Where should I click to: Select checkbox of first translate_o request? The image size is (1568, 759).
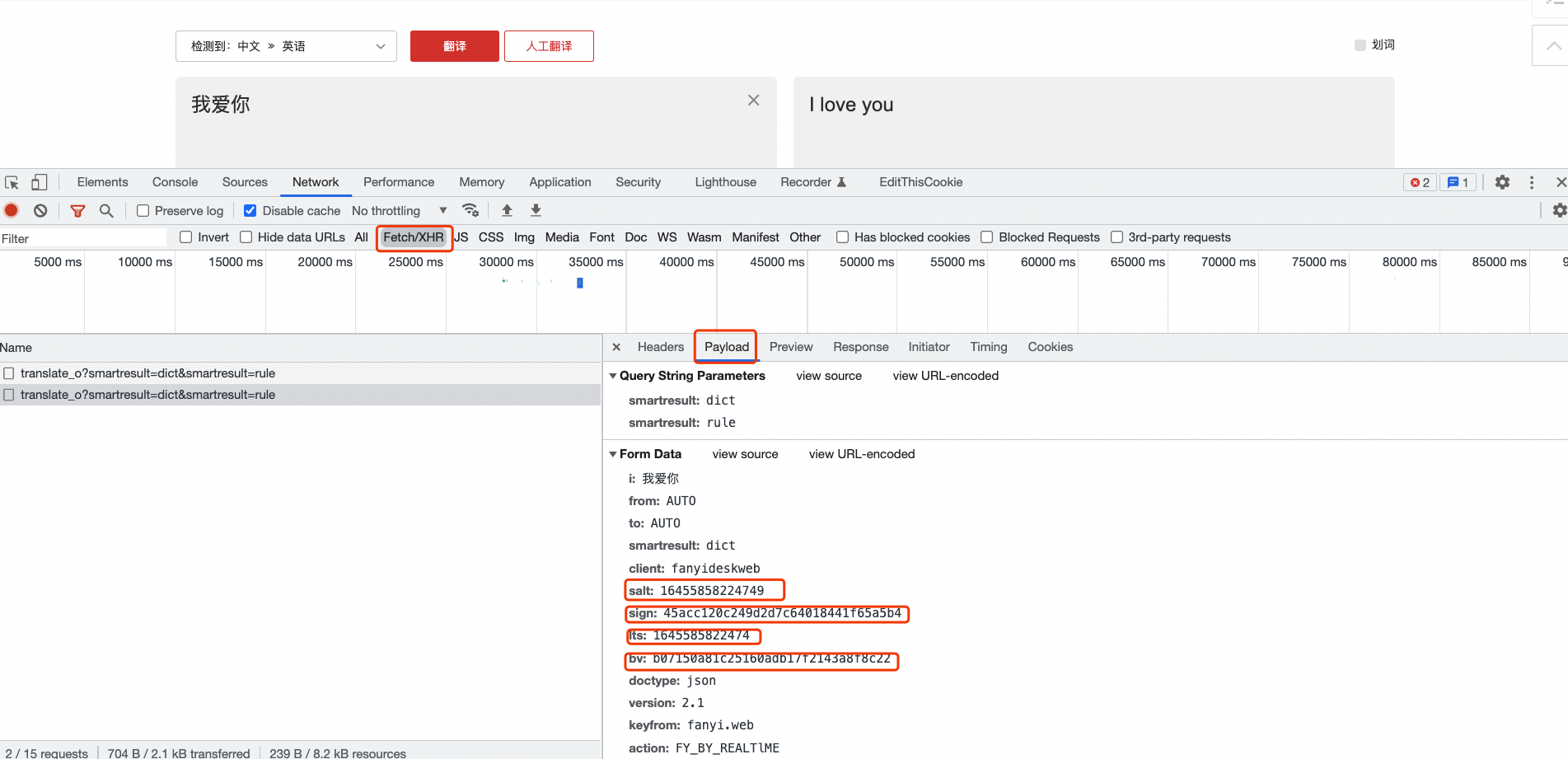click(9, 373)
